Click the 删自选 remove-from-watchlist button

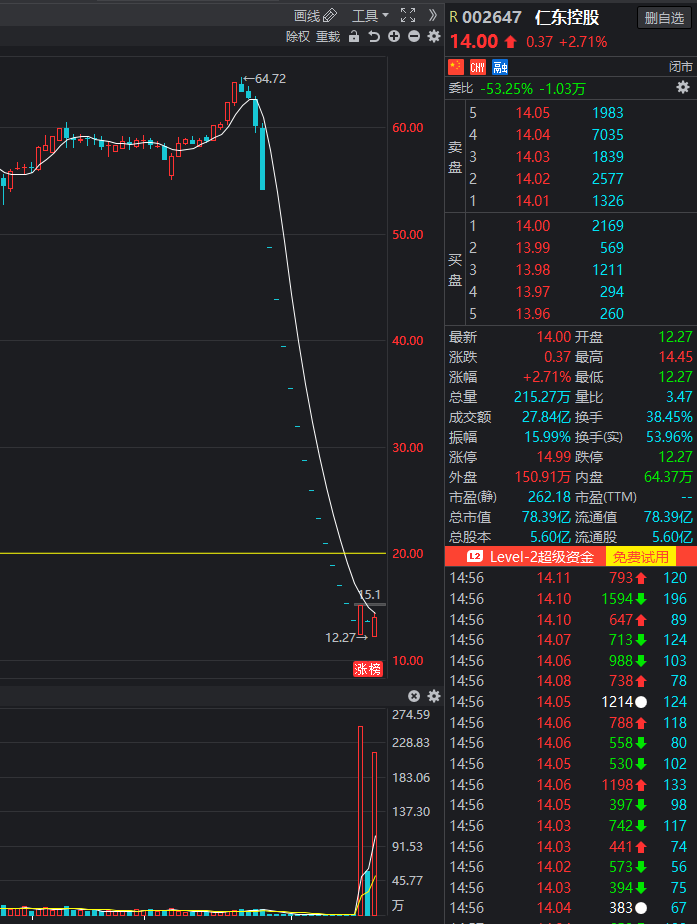[664, 18]
